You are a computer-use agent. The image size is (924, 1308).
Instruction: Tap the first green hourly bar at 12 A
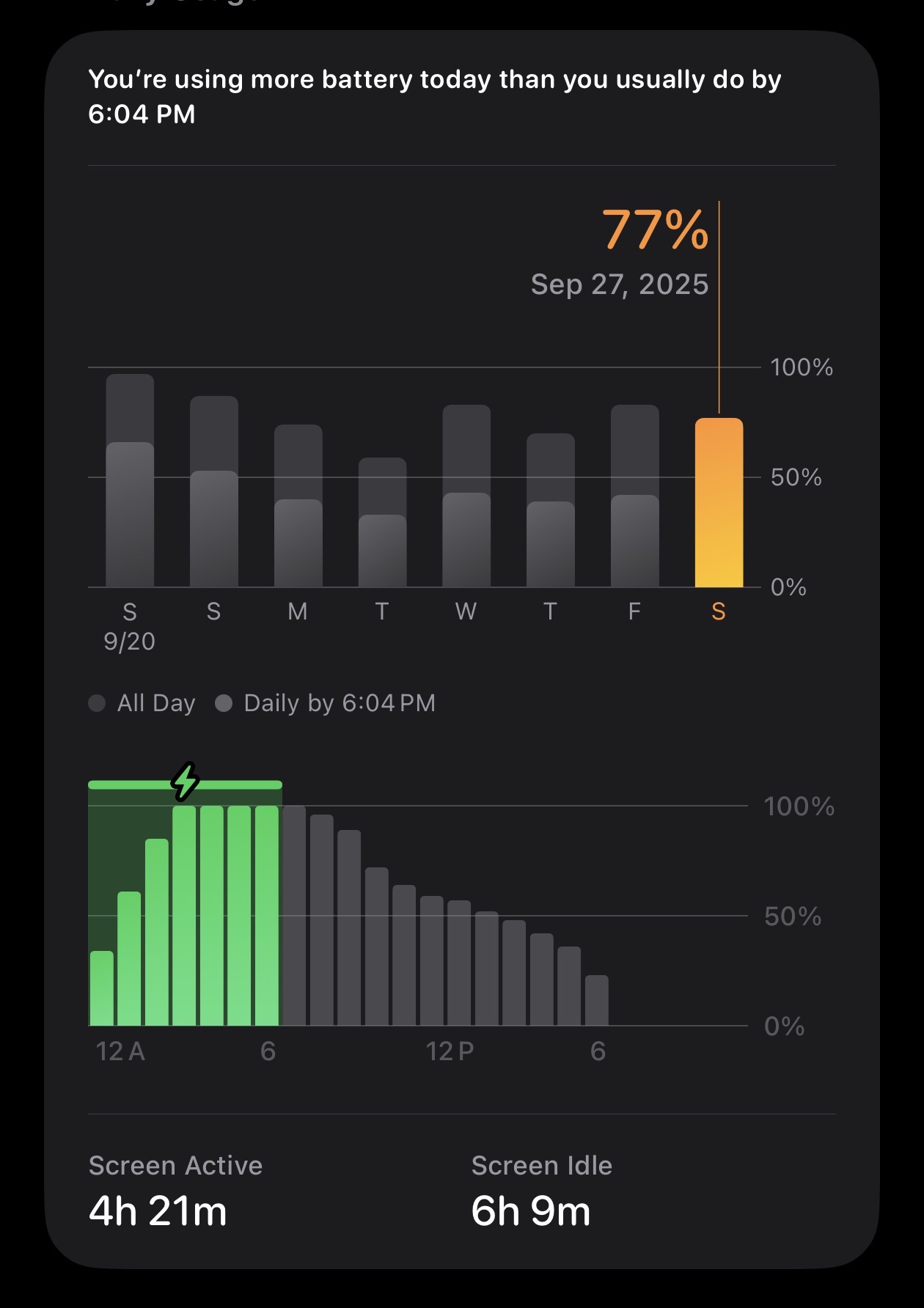click(x=102, y=988)
